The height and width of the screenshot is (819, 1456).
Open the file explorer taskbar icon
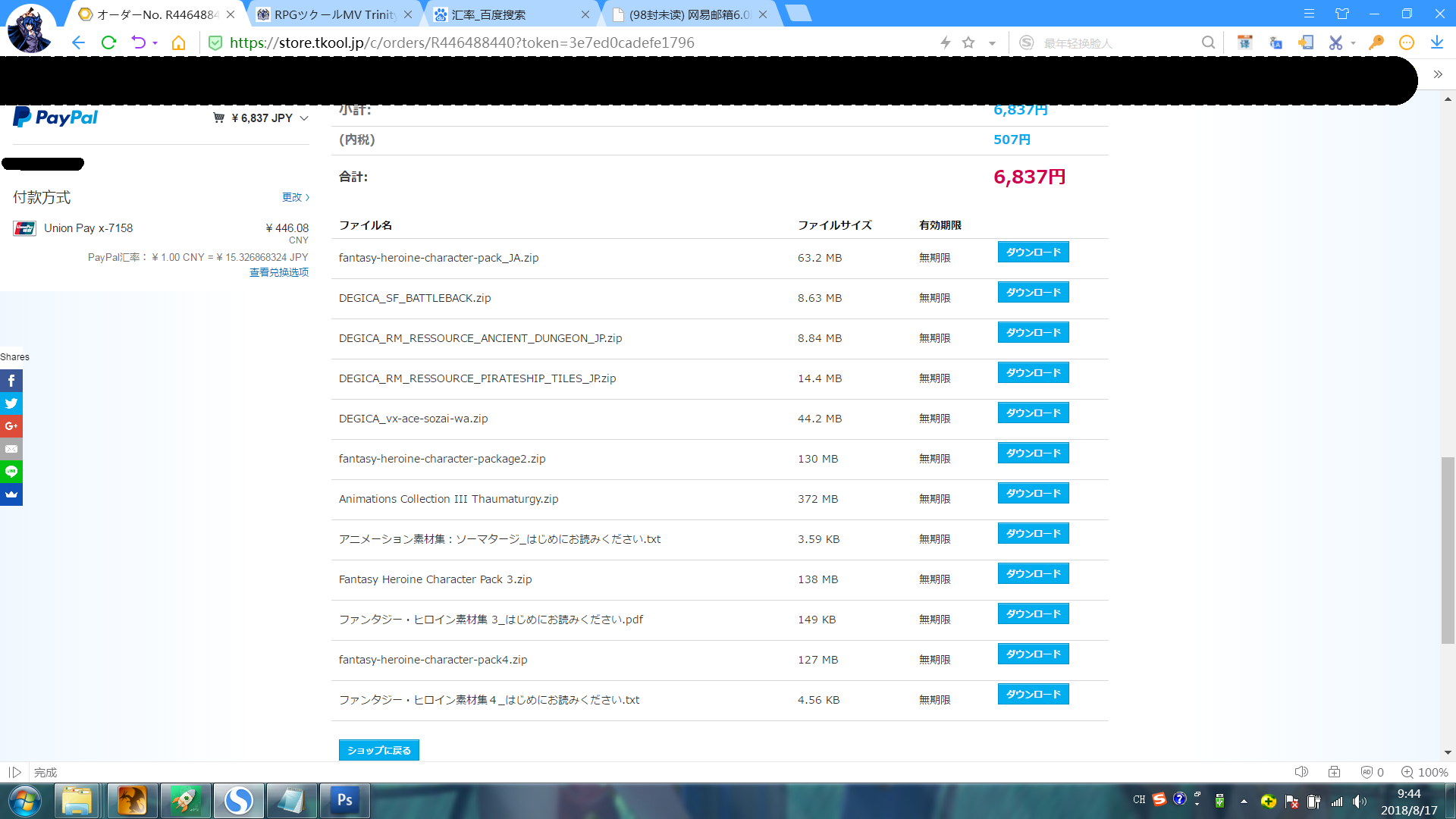tap(77, 800)
